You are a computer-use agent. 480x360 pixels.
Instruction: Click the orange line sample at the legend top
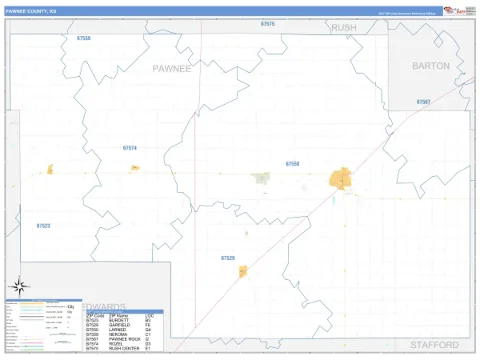coord(32,304)
